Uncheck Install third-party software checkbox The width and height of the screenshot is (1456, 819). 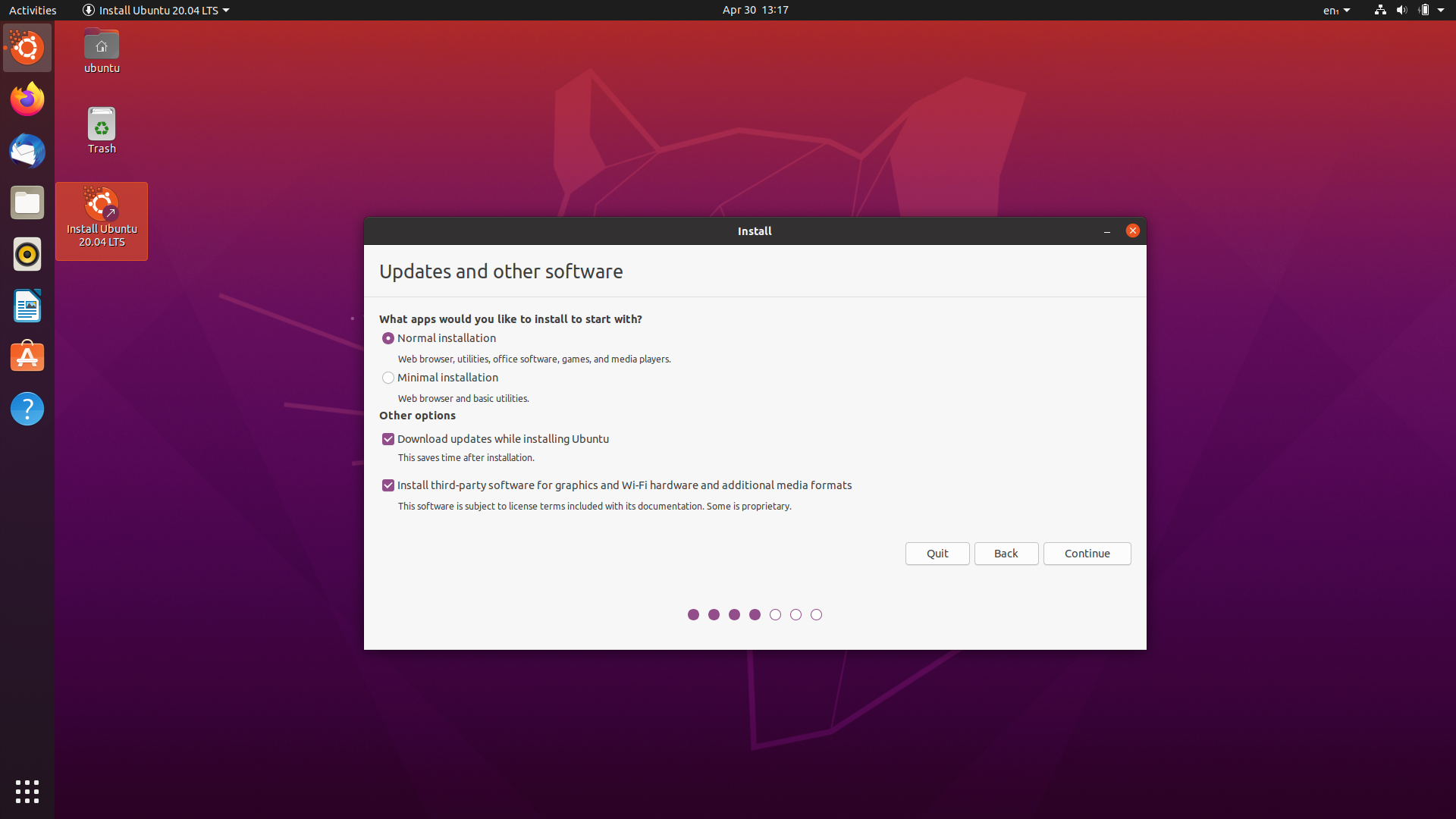[x=388, y=485]
